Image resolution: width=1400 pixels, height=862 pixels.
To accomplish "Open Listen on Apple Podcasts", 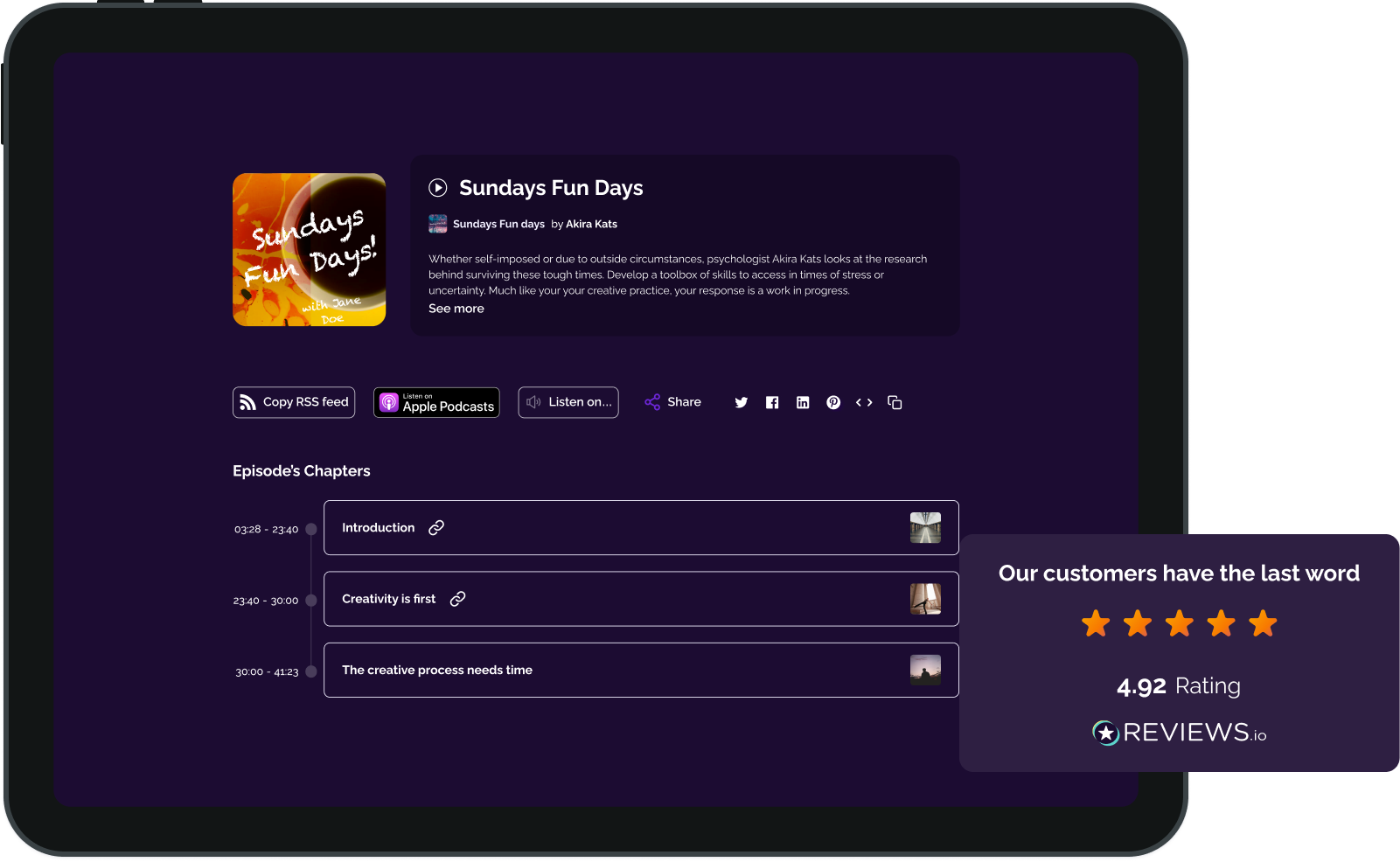I will tap(436, 402).
